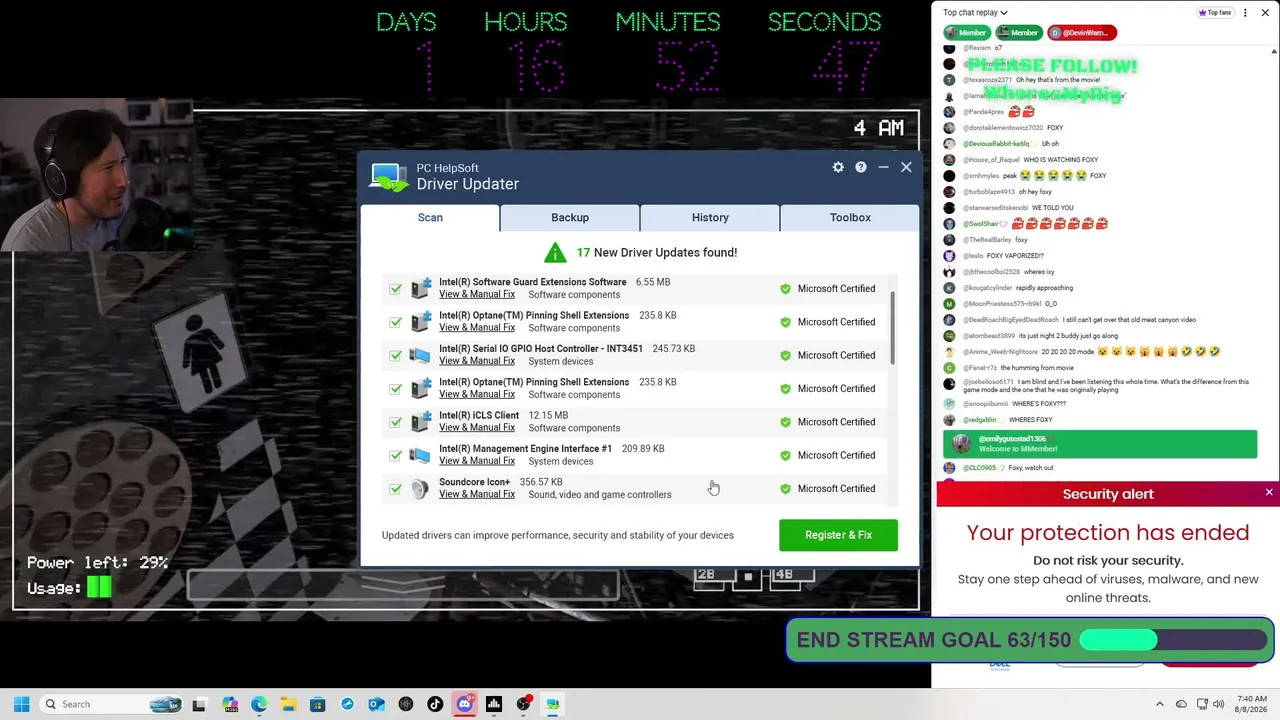Viewport: 1280px width, 720px height.
Task: Uncheck Serial IO GPIO Host Controller driver
Action: click(x=396, y=355)
